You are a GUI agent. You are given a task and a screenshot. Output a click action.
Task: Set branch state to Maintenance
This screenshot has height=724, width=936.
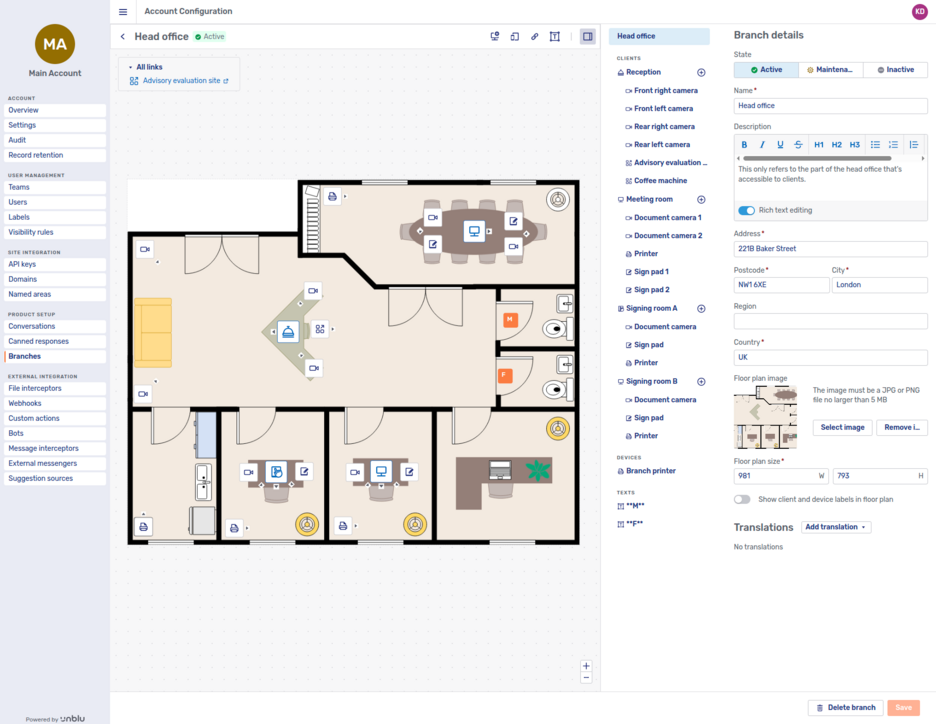coord(830,70)
